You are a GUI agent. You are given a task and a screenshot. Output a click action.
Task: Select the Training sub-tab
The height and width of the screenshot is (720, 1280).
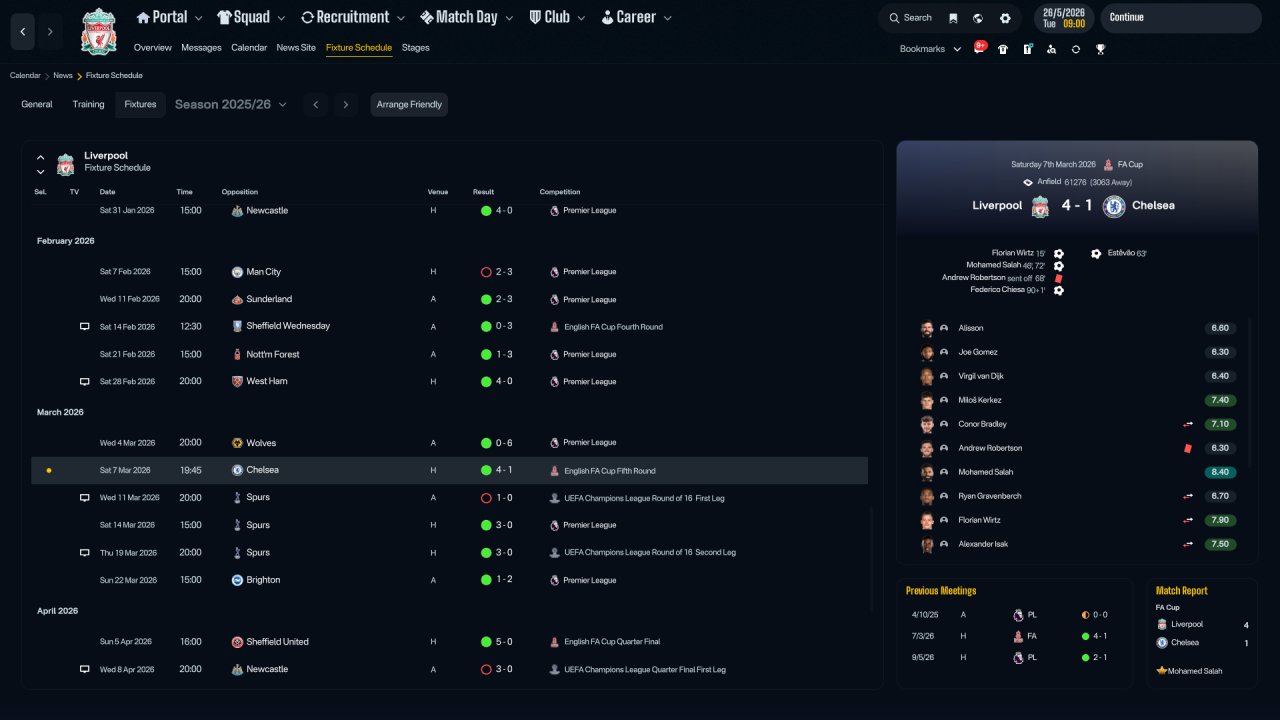coord(88,105)
